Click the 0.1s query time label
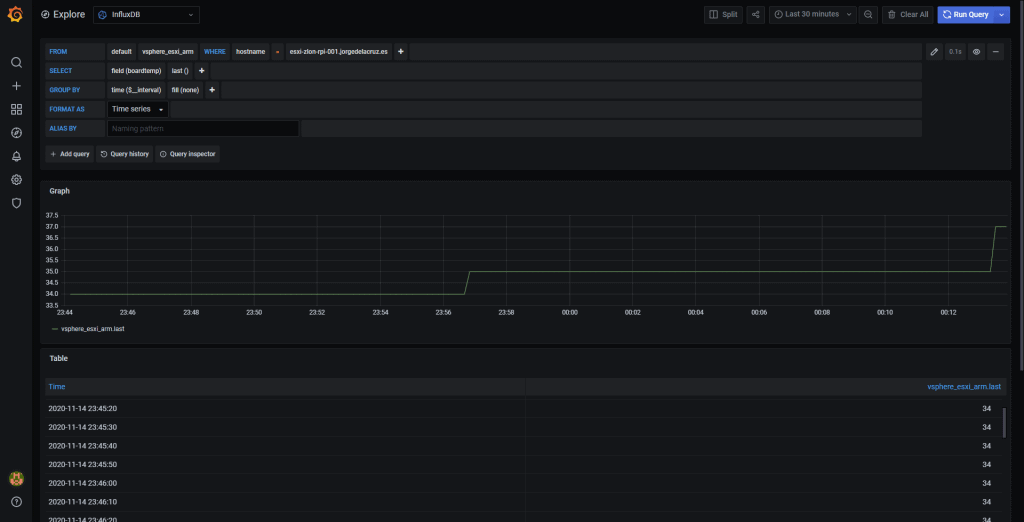 coord(955,52)
